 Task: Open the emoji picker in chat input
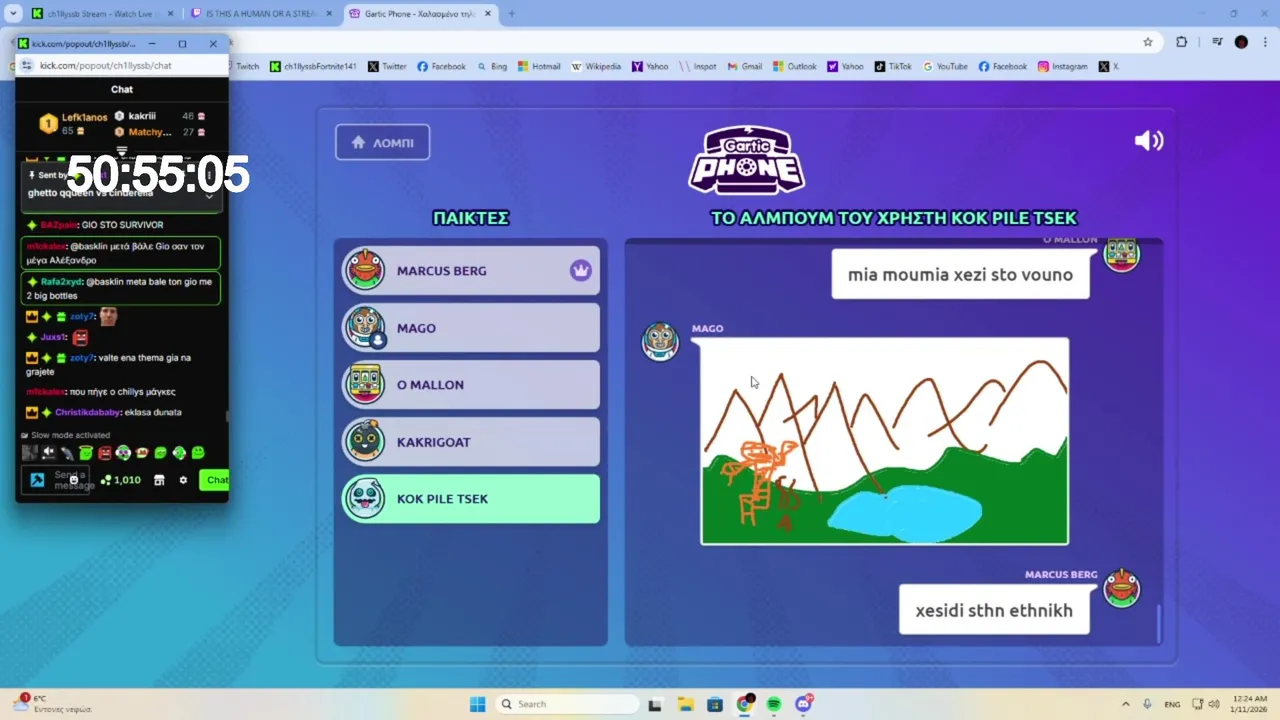tap(74, 480)
